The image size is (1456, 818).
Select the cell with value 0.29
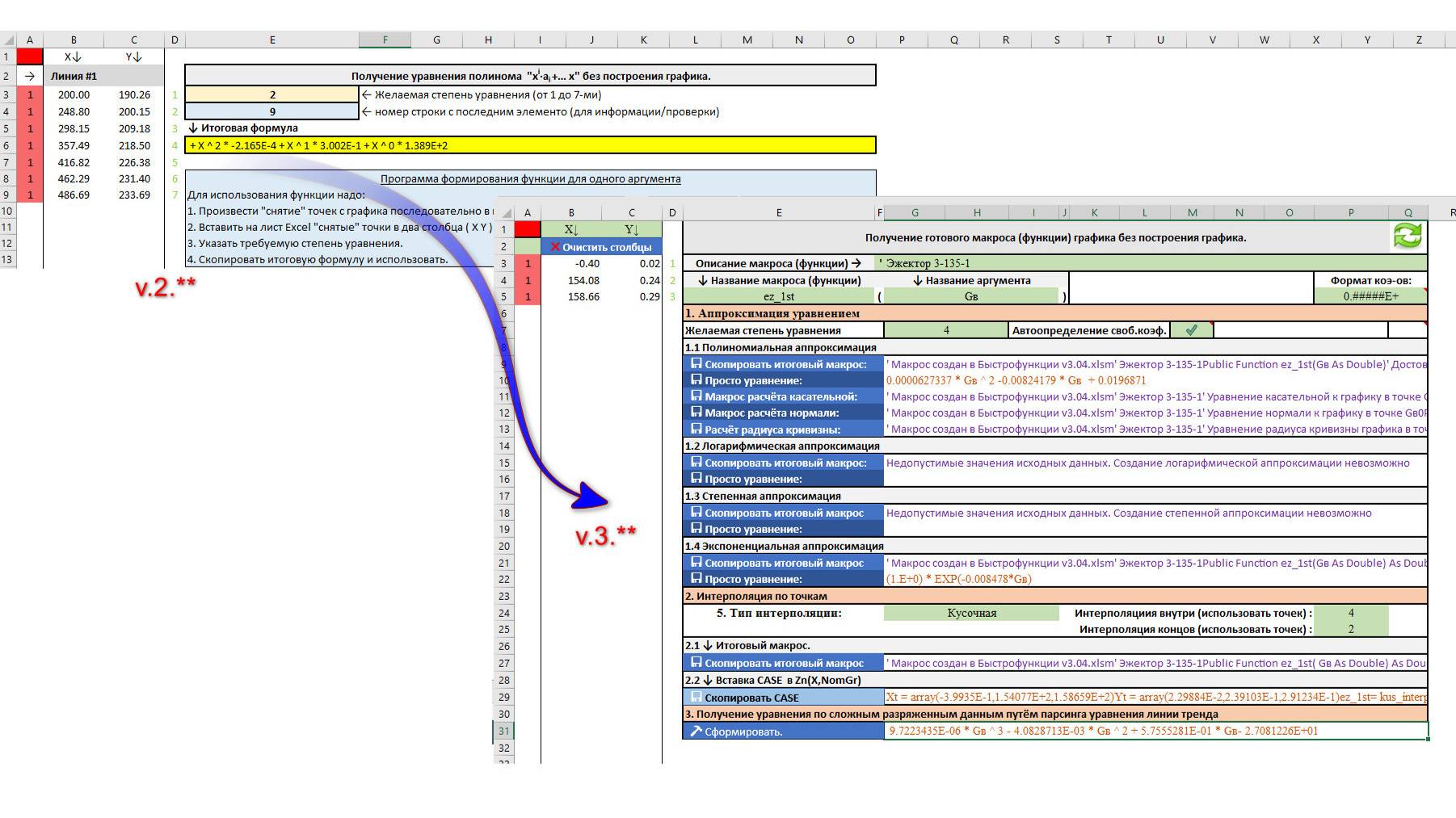pos(632,296)
